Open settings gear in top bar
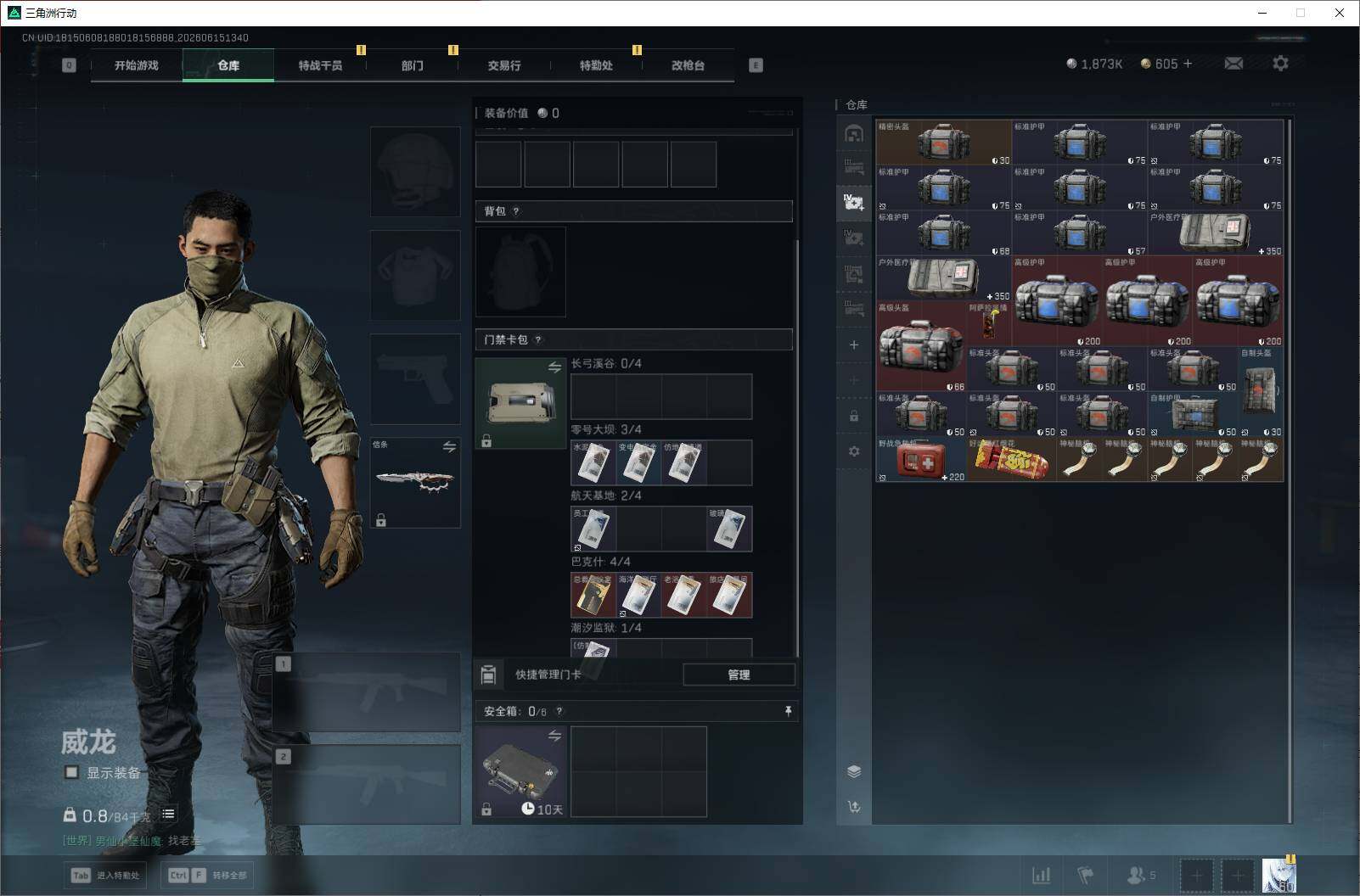 [1280, 64]
